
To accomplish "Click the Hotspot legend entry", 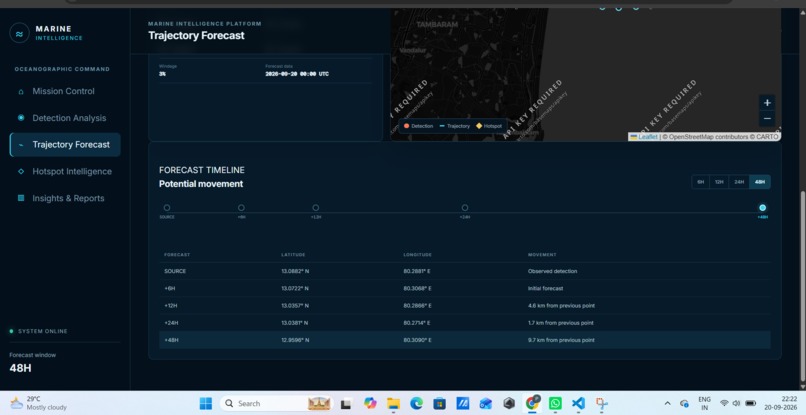I will pyautogui.click(x=488, y=126).
